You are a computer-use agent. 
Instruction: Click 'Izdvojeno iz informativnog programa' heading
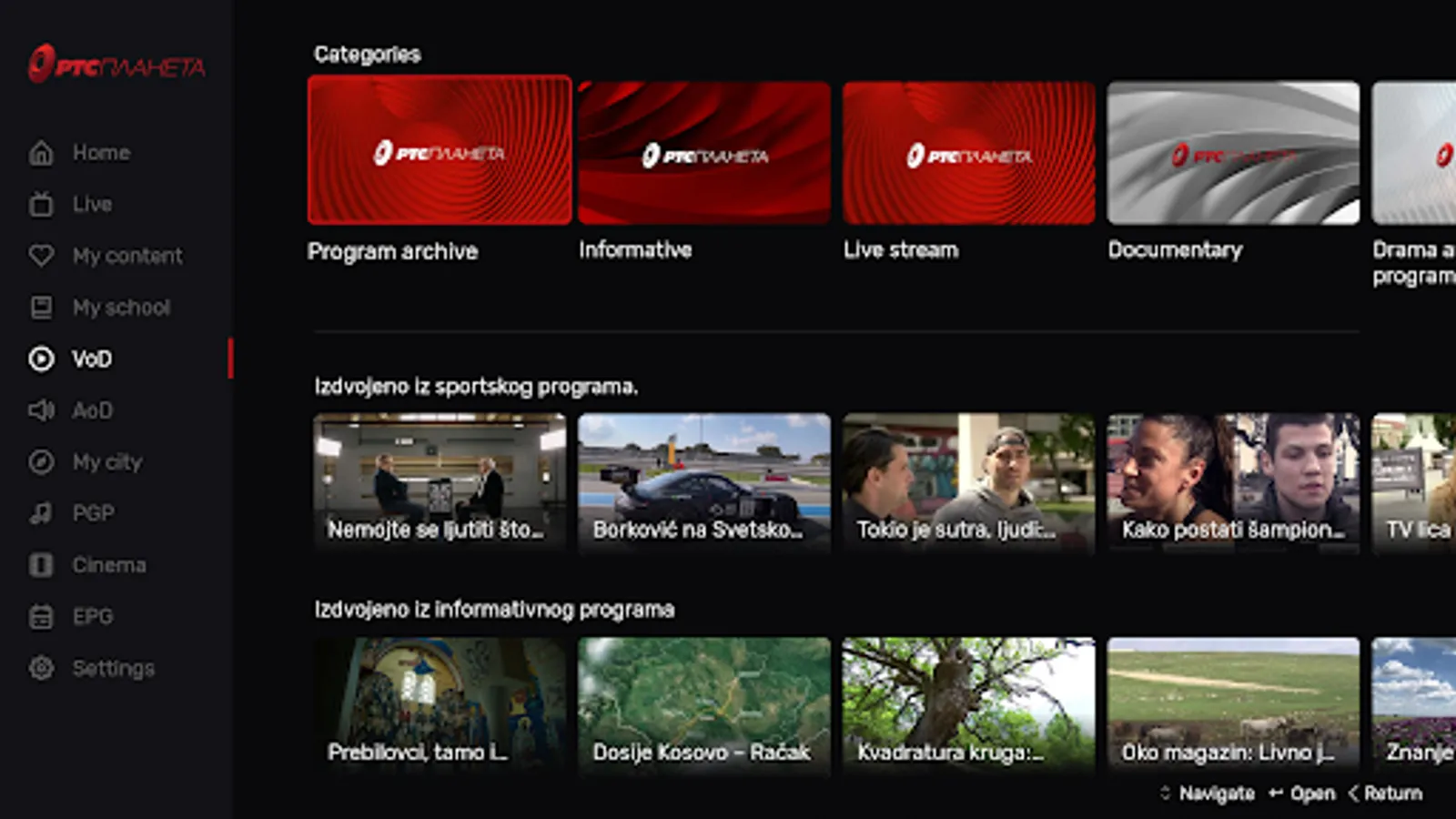click(494, 610)
